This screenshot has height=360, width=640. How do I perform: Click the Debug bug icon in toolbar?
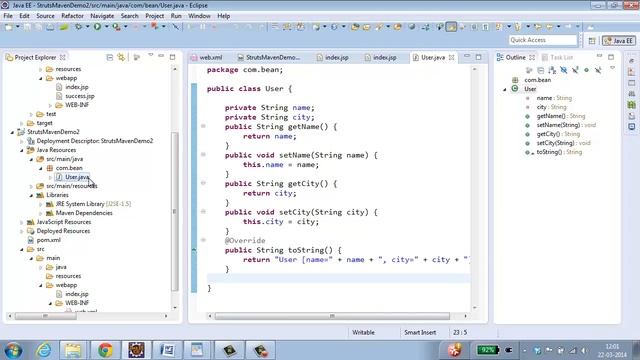[78, 27]
